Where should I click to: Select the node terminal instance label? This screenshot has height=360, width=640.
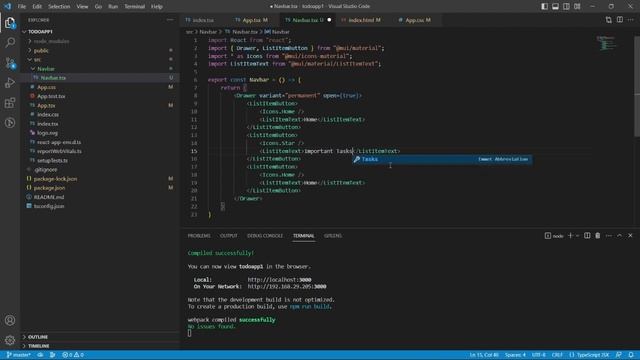point(554,236)
